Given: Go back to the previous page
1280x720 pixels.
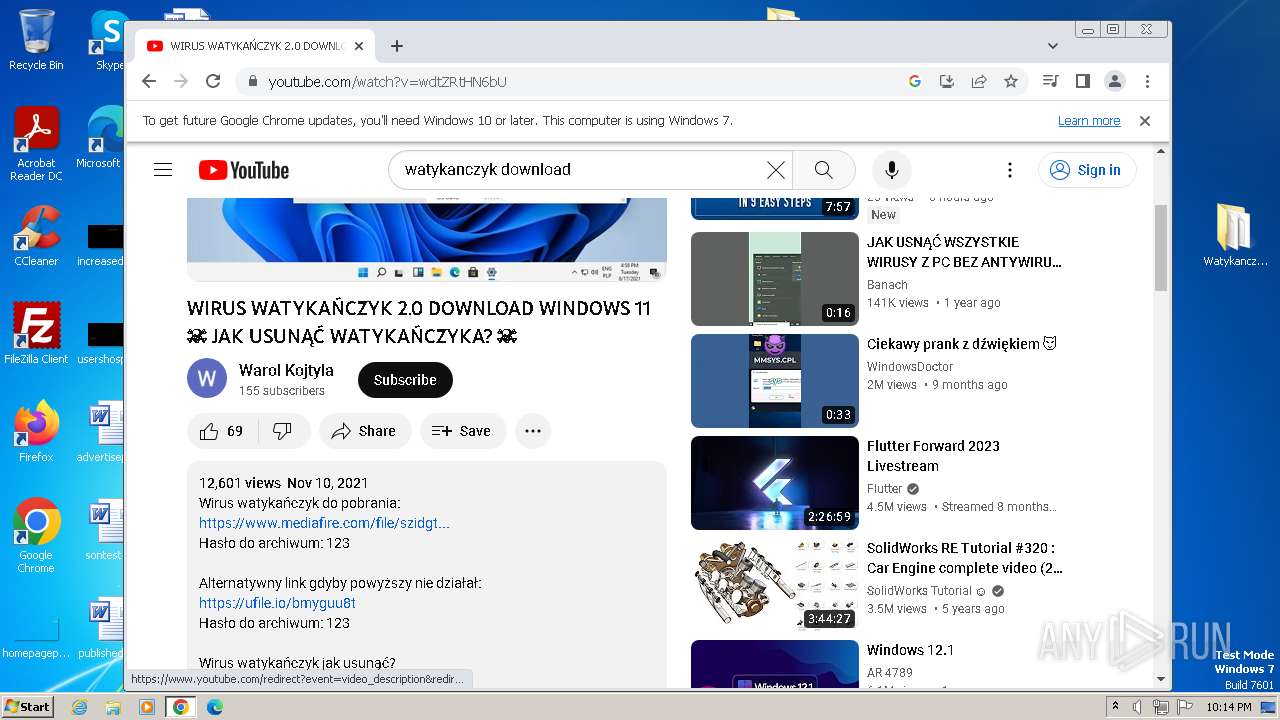Looking at the screenshot, I should 149,81.
